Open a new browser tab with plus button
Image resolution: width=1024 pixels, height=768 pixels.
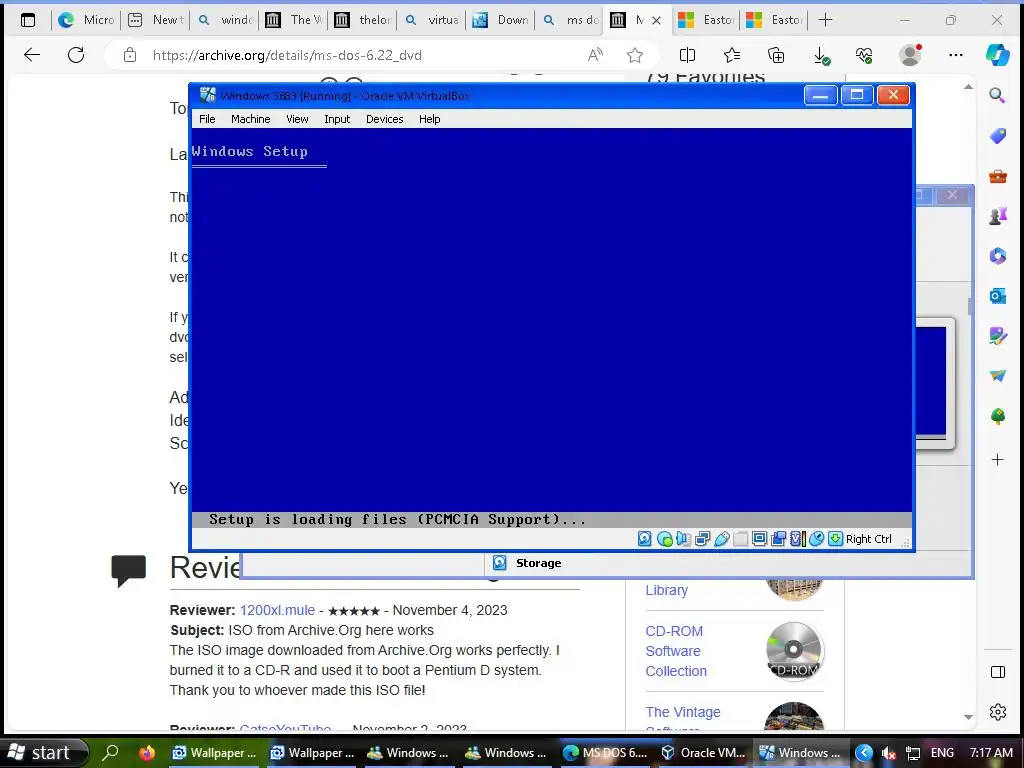pyautogui.click(x=825, y=20)
